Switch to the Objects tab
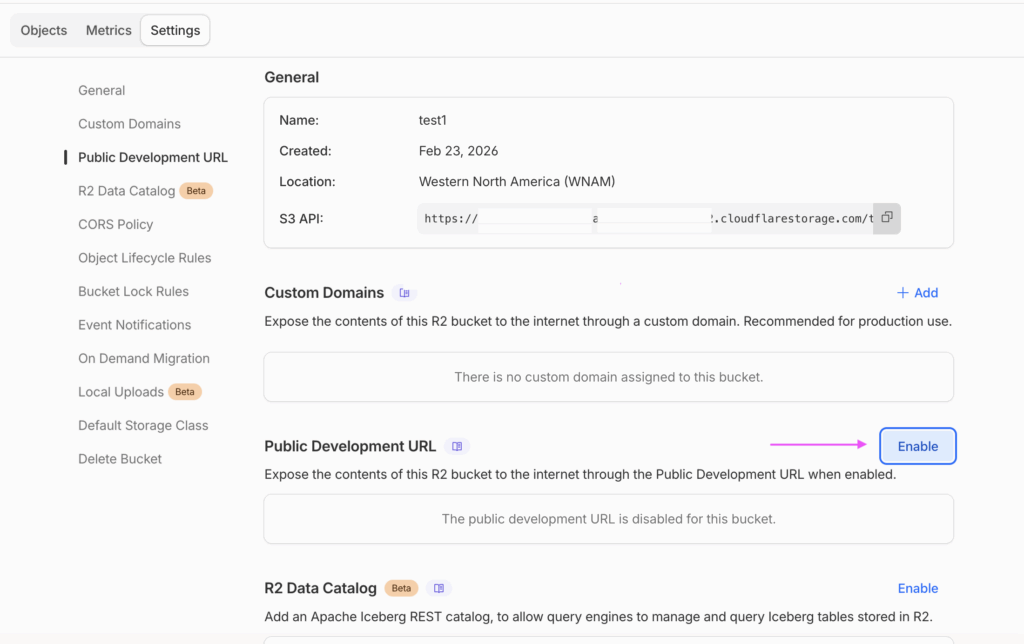This screenshot has height=644, width=1024. point(44,30)
